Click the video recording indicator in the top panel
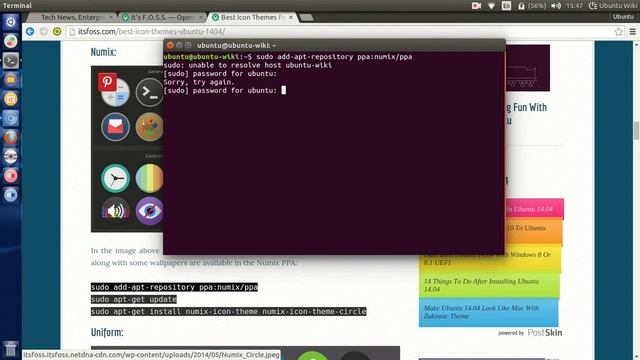 pos(476,6)
